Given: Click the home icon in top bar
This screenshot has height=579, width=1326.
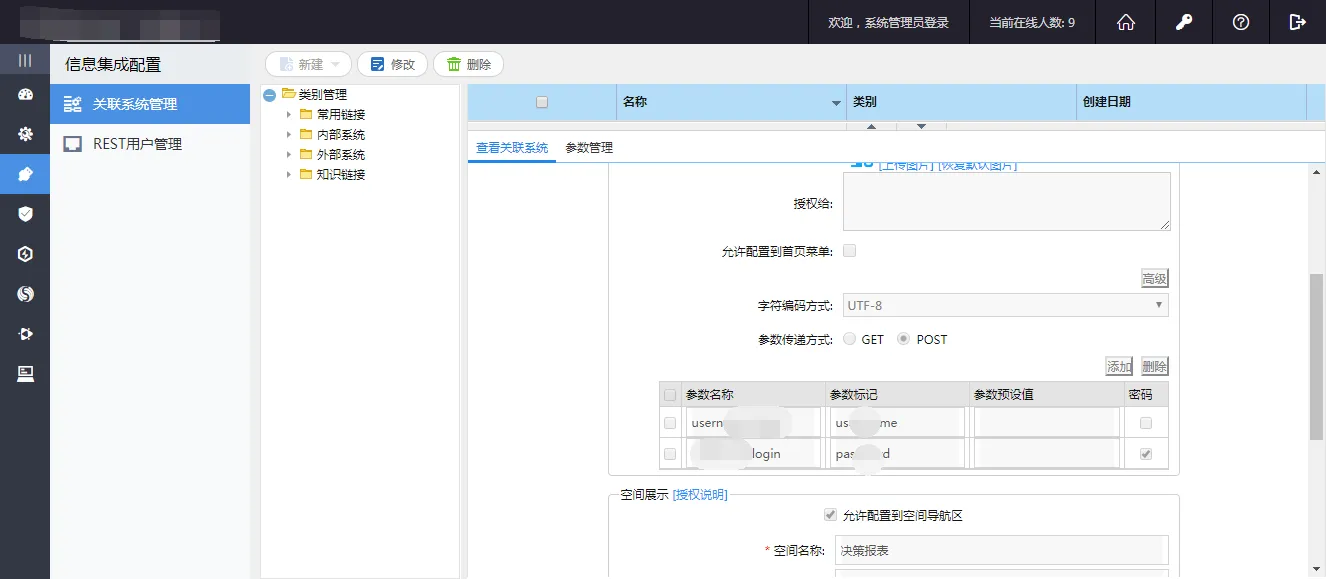Looking at the screenshot, I should tap(1126, 22).
